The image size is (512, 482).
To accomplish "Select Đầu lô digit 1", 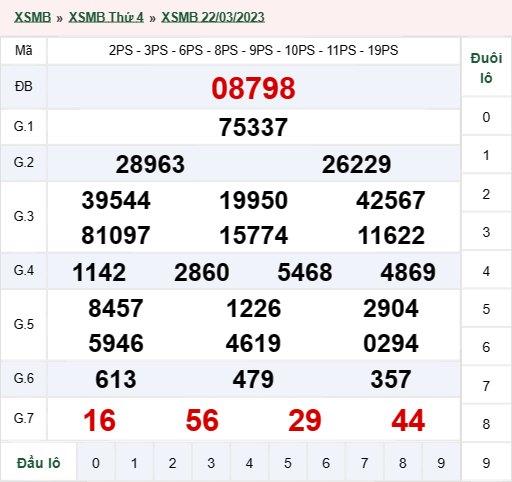I will pos(134,463).
